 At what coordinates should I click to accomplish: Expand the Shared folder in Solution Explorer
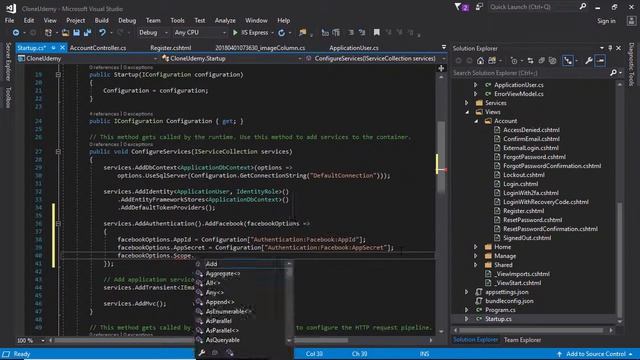[476, 265]
